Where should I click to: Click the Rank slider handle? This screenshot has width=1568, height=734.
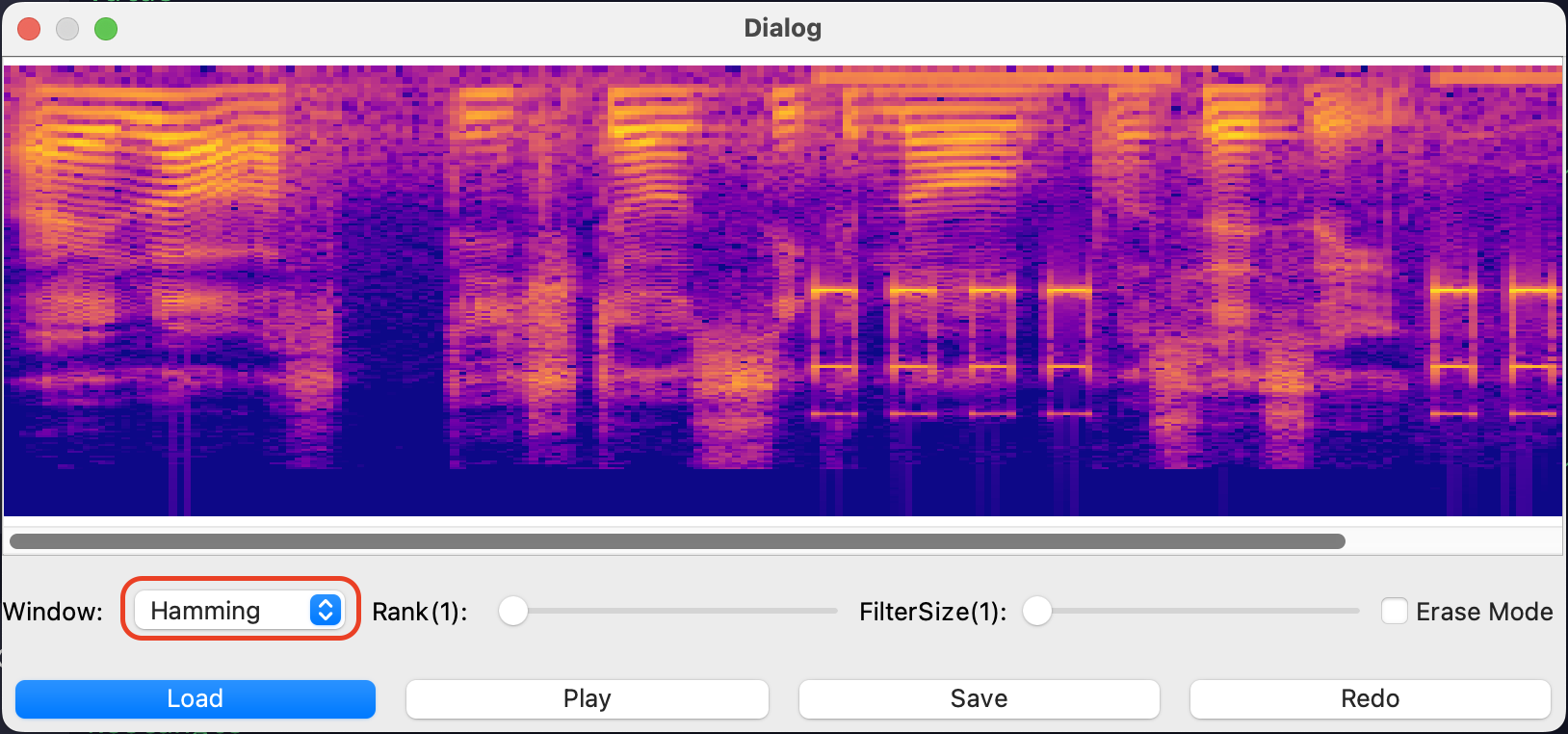[513, 611]
